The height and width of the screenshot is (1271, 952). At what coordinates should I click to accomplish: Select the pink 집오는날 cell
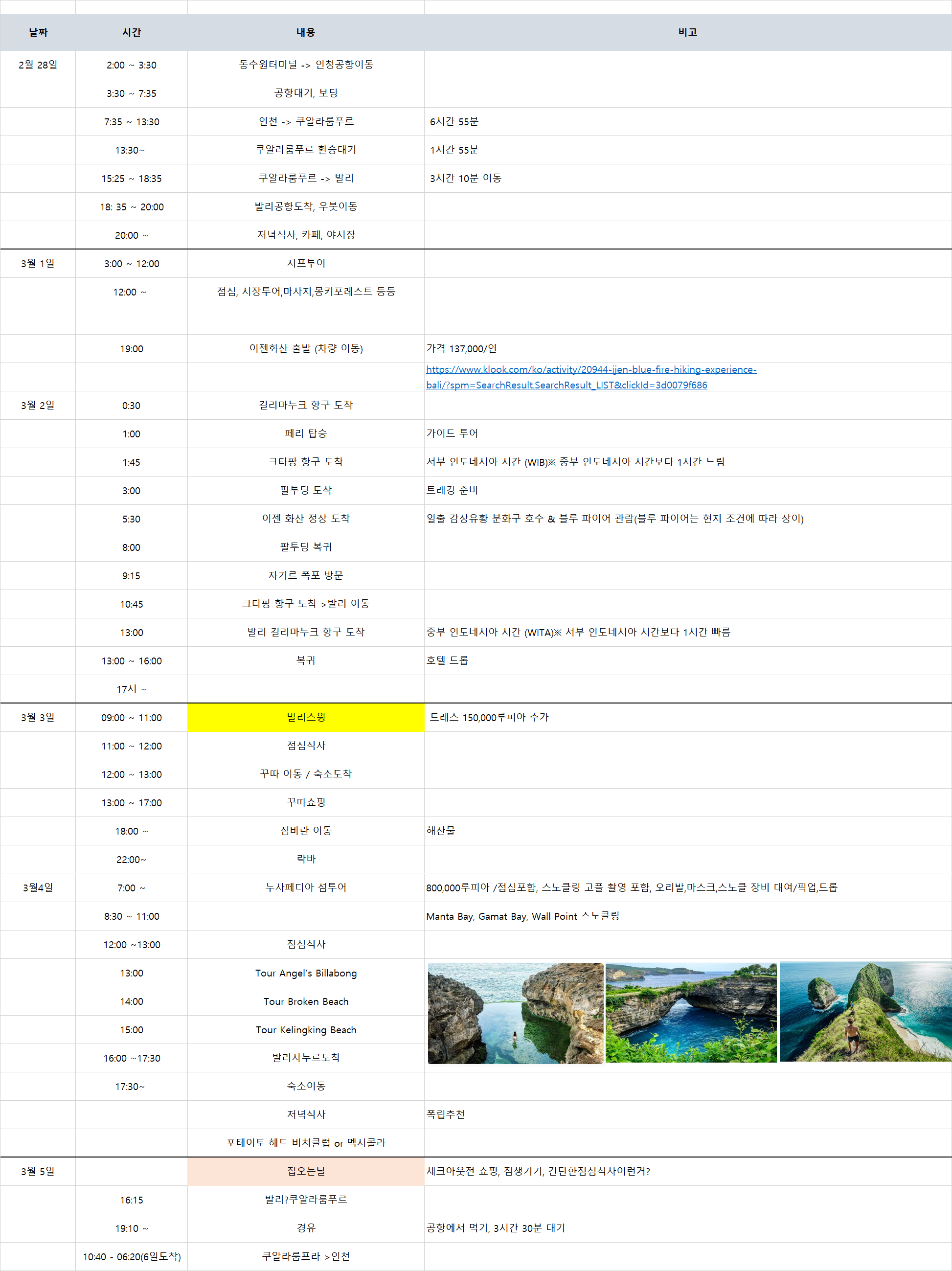click(306, 1171)
